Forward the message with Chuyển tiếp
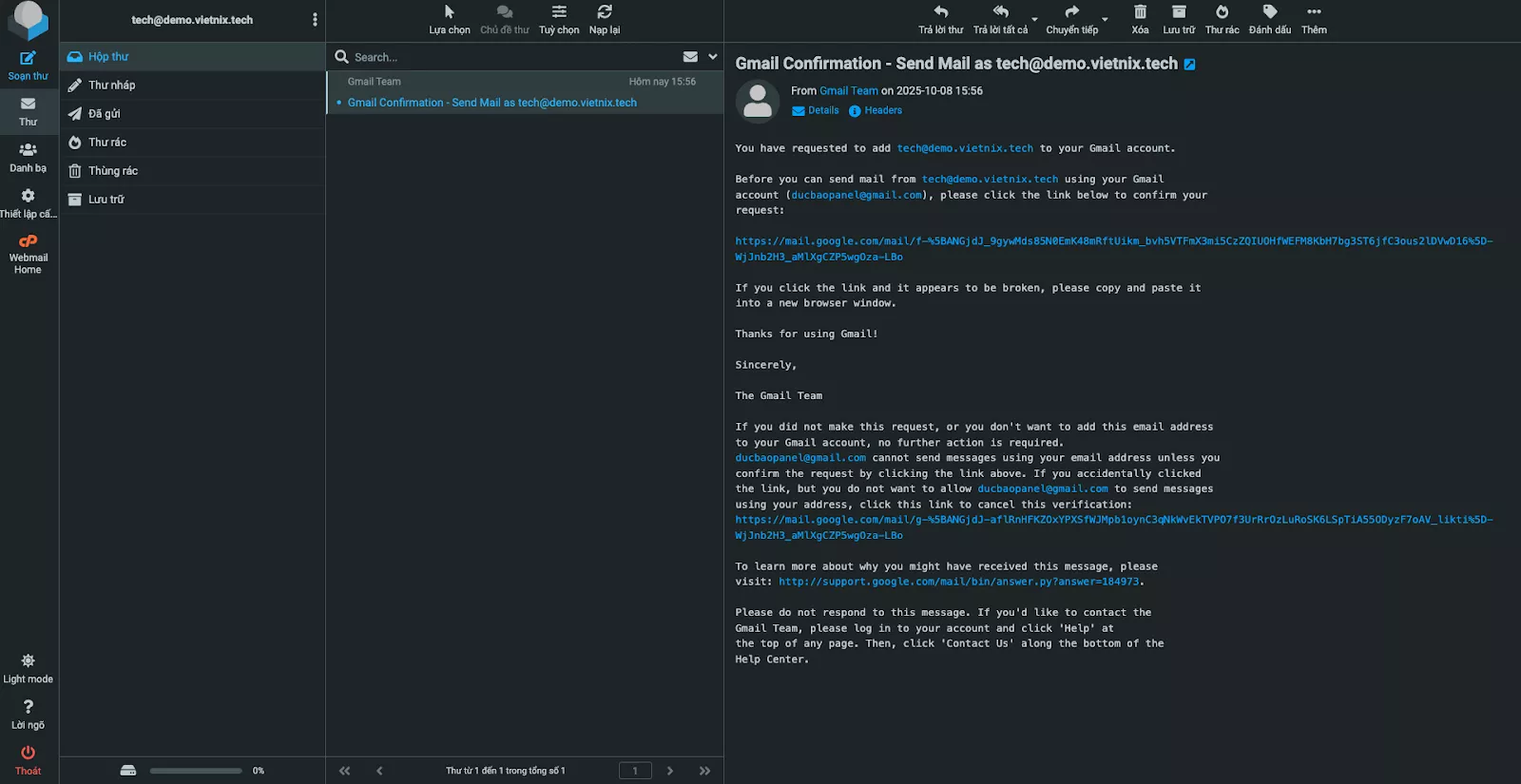The width and height of the screenshot is (1521, 784). (1071, 12)
